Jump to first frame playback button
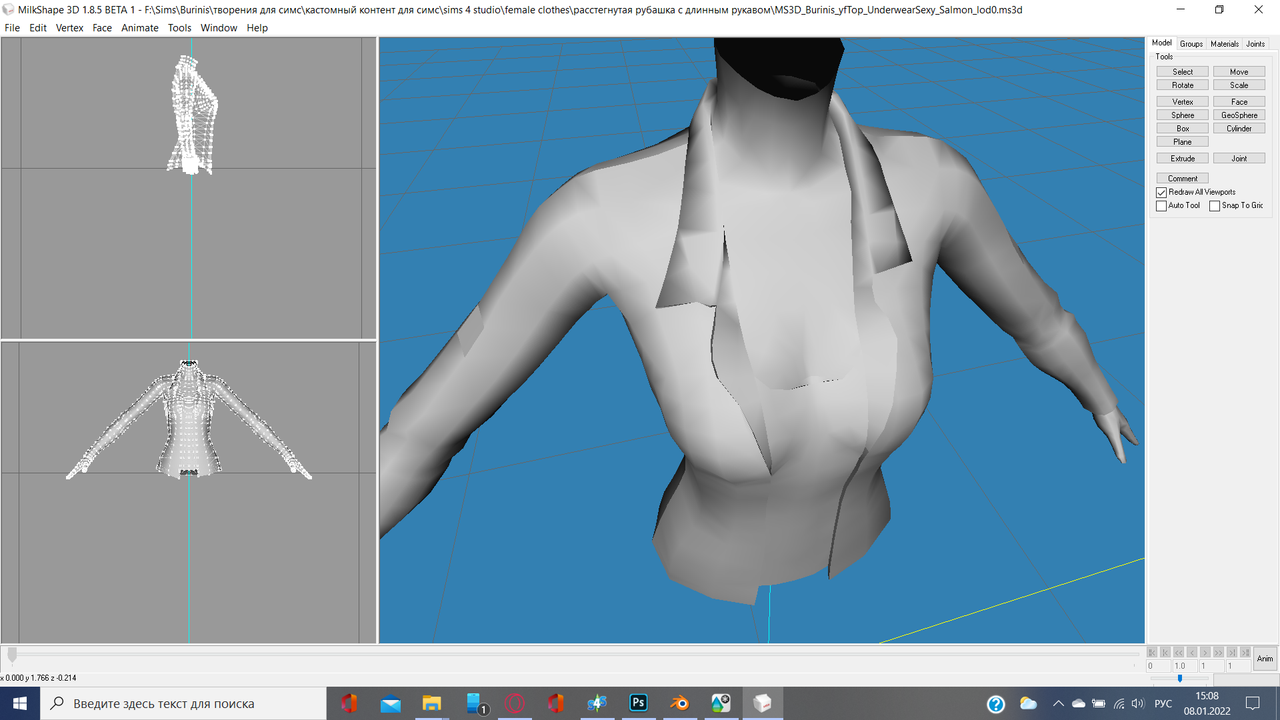 point(1152,652)
